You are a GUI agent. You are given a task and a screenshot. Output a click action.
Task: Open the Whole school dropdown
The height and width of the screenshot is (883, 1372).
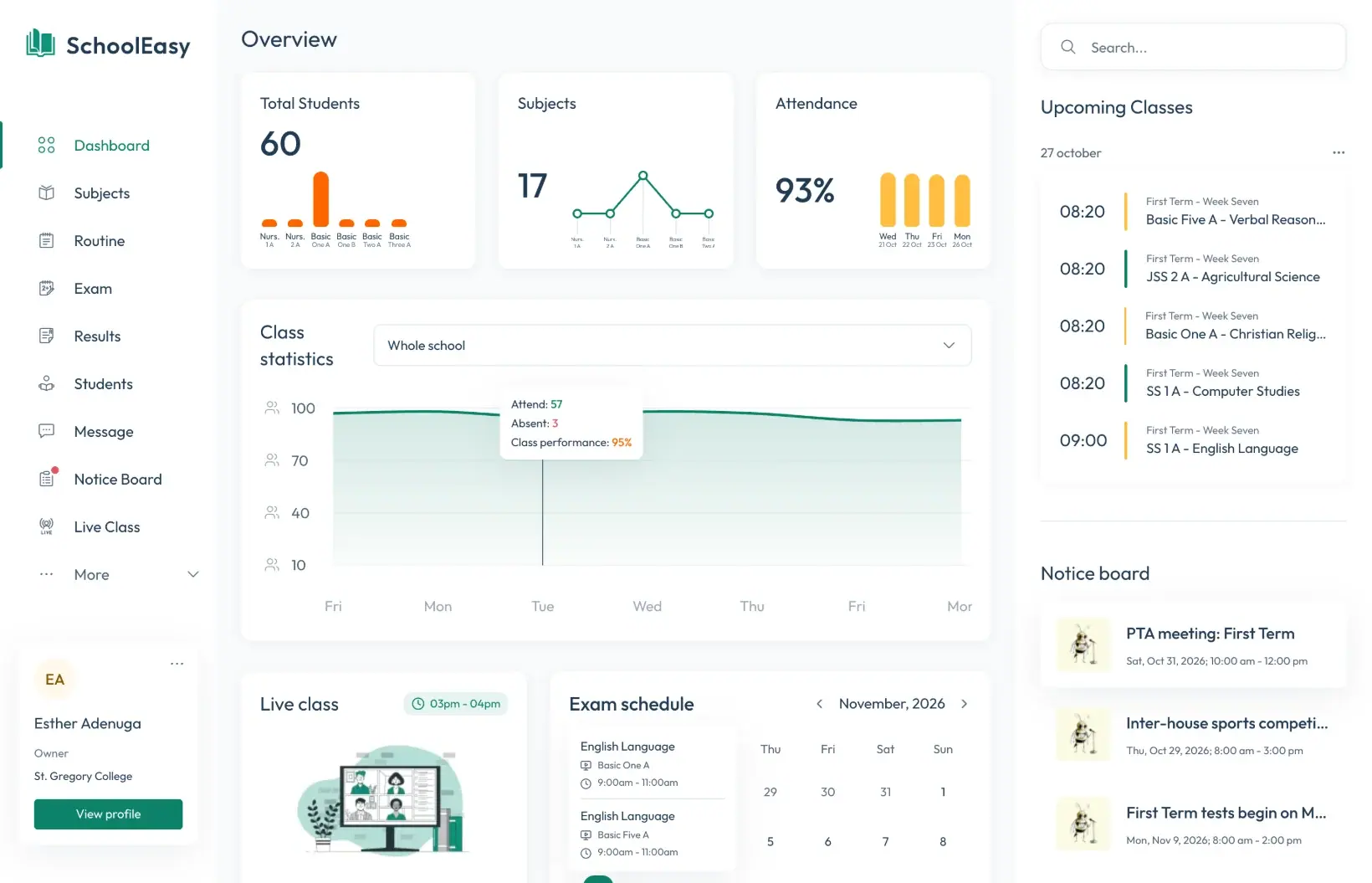click(673, 346)
